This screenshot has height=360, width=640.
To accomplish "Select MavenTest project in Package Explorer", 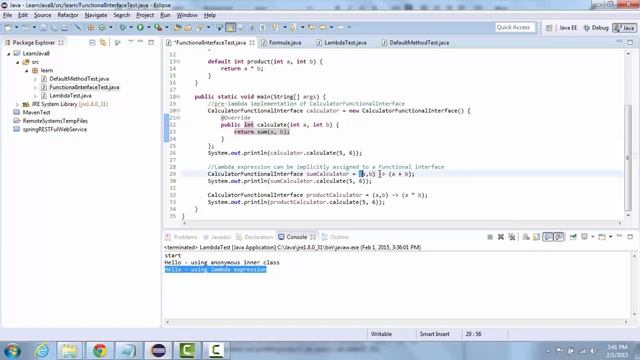I will [36, 112].
